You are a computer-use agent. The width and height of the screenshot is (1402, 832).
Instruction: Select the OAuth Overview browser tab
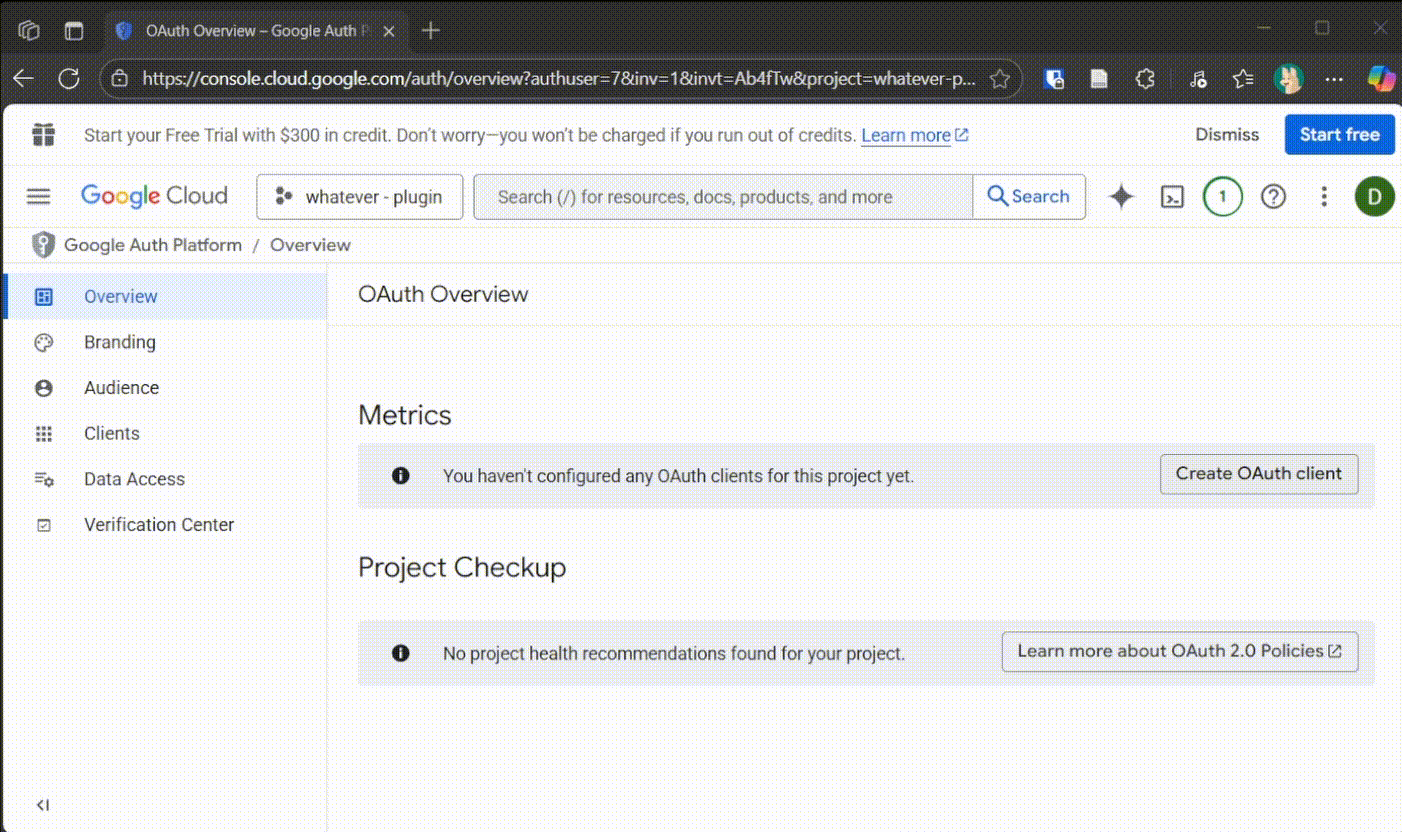pyautogui.click(x=256, y=31)
